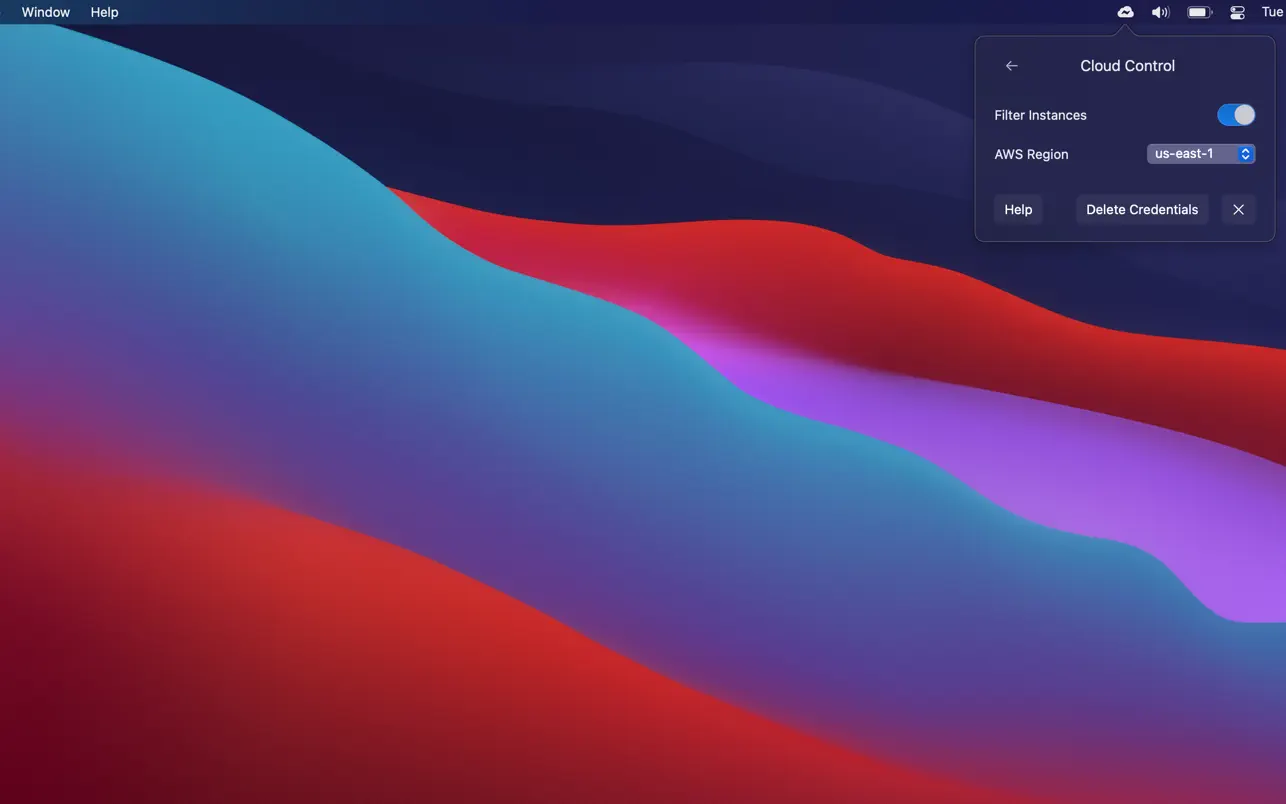Open the Window menu in menu bar
1286x804 pixels.
46,12
